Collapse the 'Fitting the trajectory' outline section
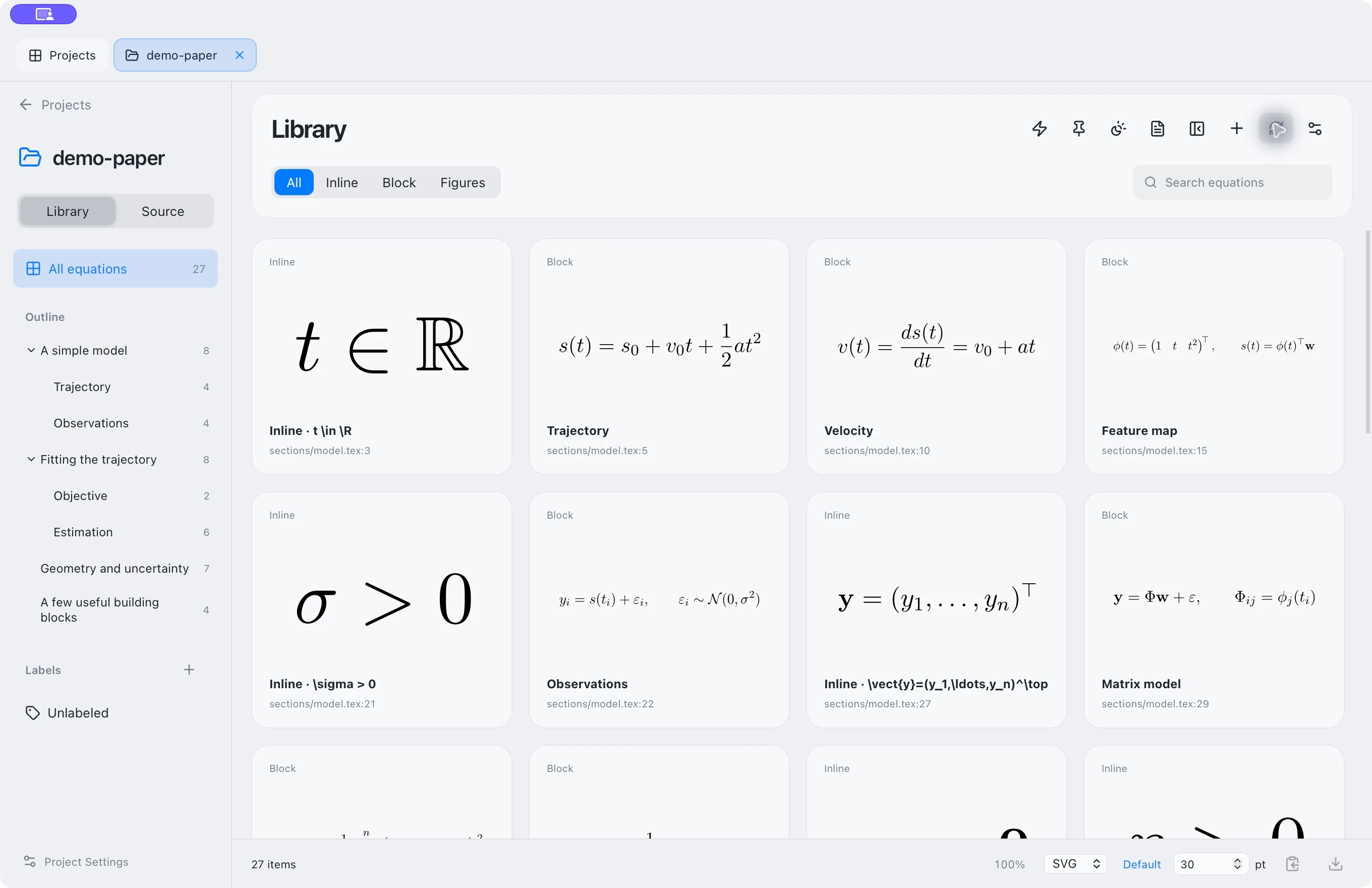The height and width of the screenshot is (888, 1372). tap(31, 459)
